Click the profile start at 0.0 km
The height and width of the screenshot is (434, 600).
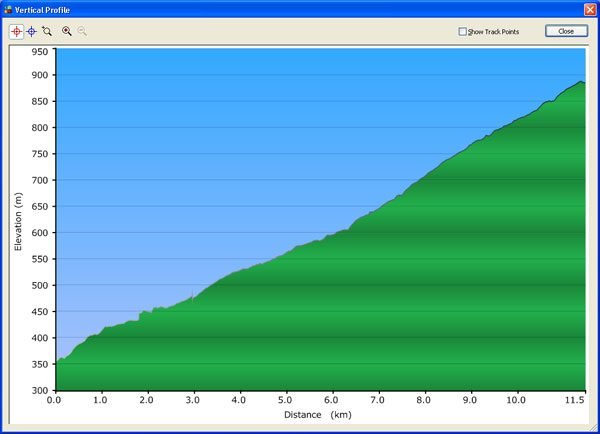click(x=56, y=361)
